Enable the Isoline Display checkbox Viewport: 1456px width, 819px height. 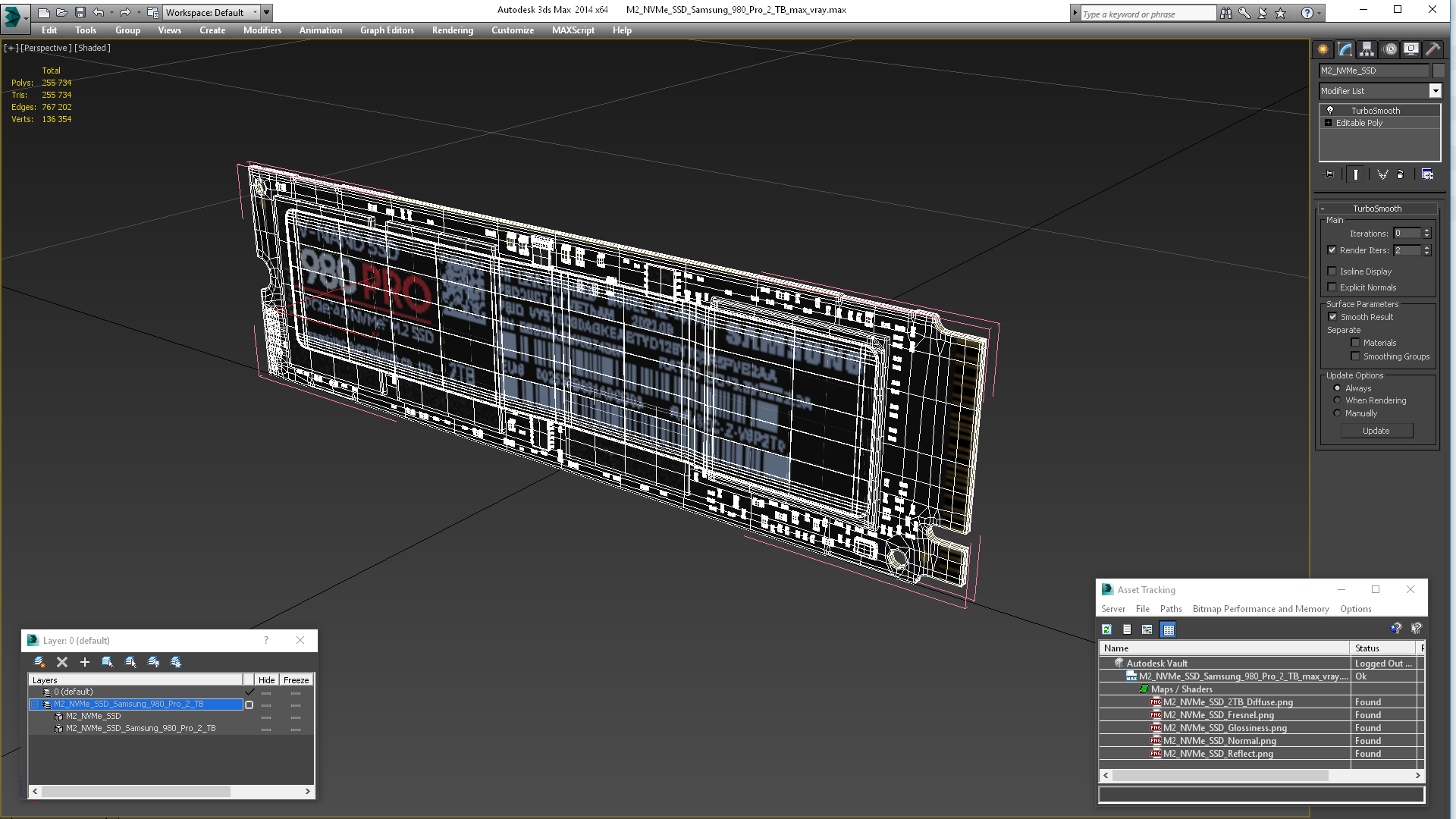tap(1332, 271)
